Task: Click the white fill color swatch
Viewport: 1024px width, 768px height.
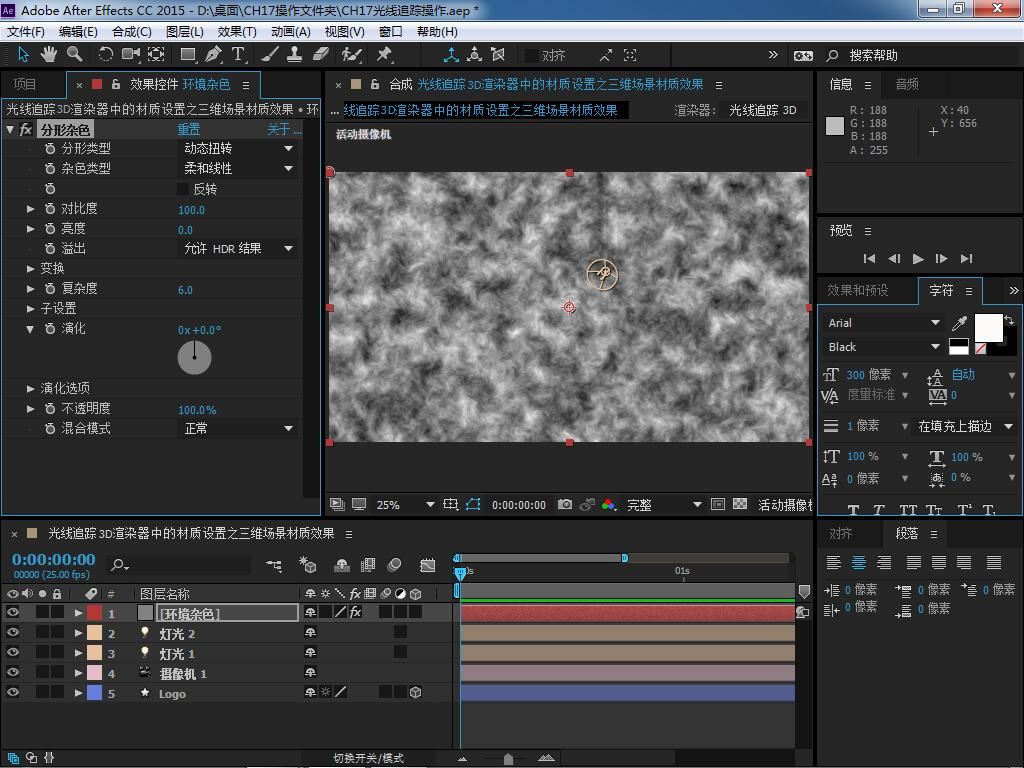Action: [988, 327]
